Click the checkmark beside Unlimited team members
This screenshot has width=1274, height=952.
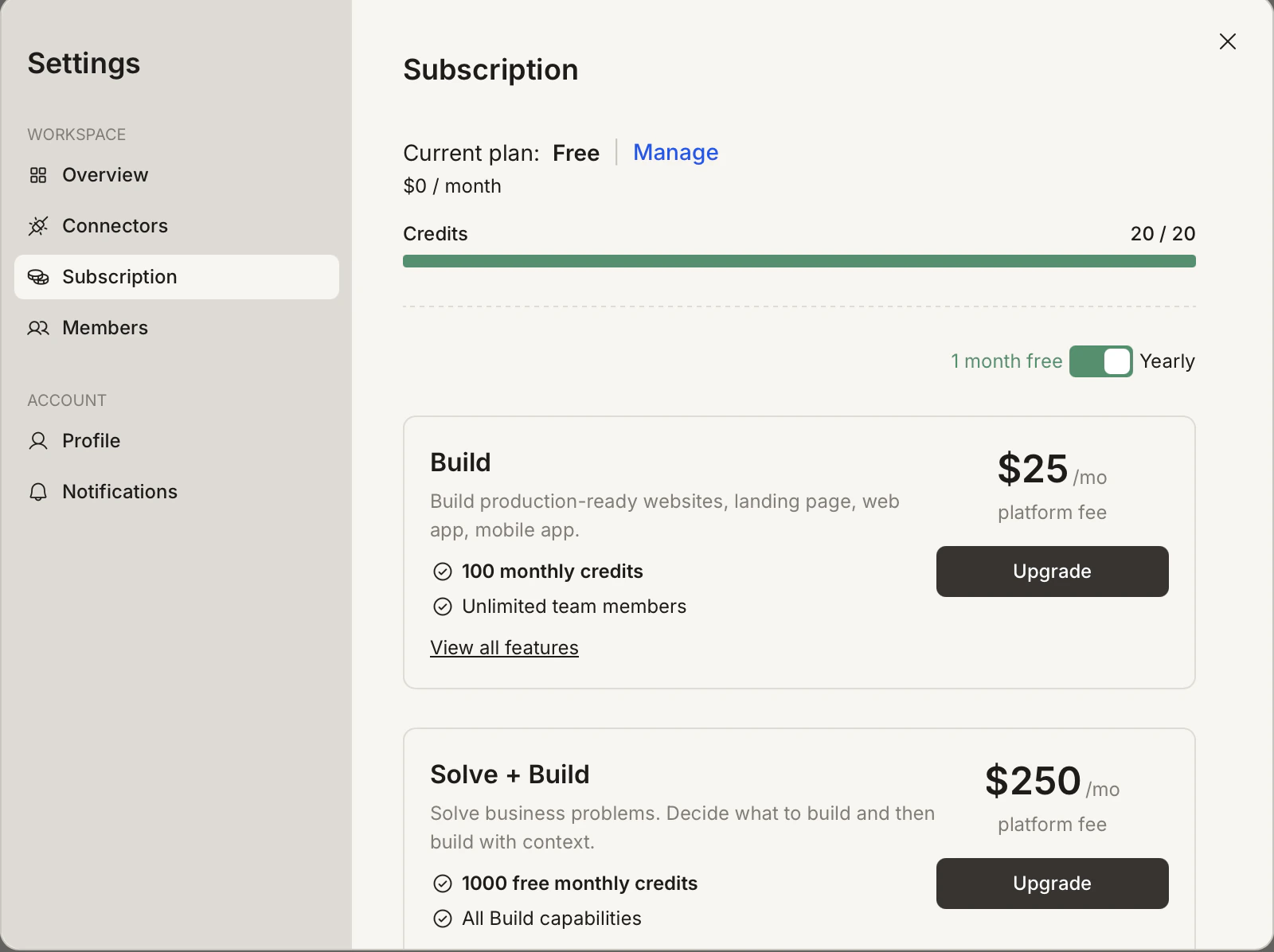[x=443, y=607]
